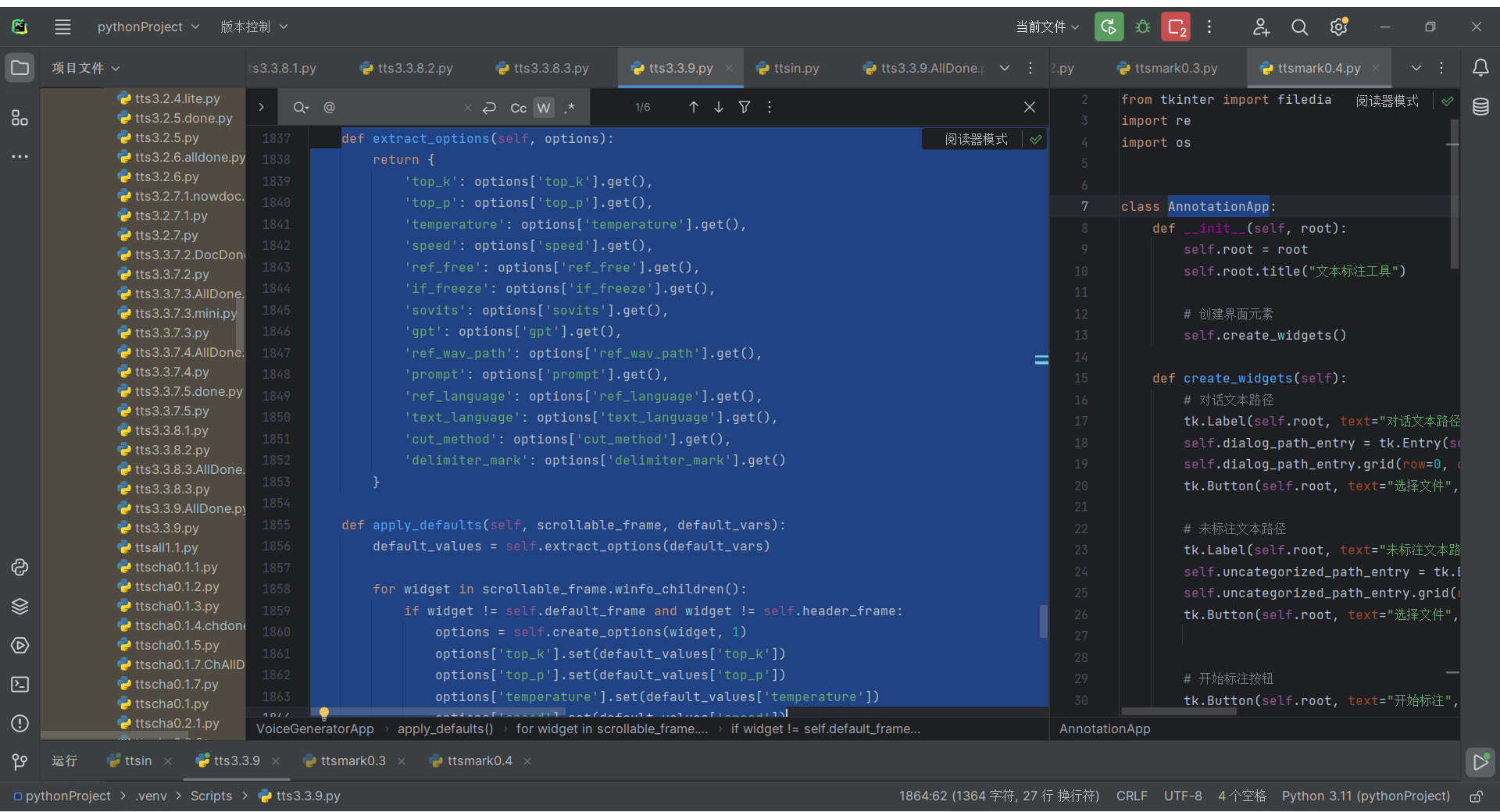Open Python 3.11 interpreter selector
Screen dimensions: 1500x812
tap(1366, 796)
